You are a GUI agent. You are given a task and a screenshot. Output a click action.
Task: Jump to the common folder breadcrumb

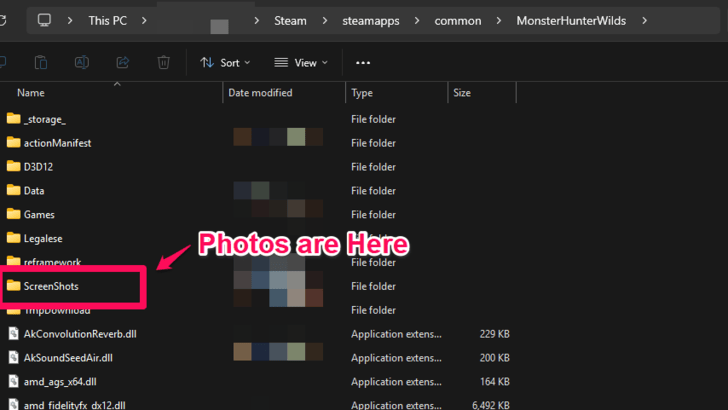[458, 20]
